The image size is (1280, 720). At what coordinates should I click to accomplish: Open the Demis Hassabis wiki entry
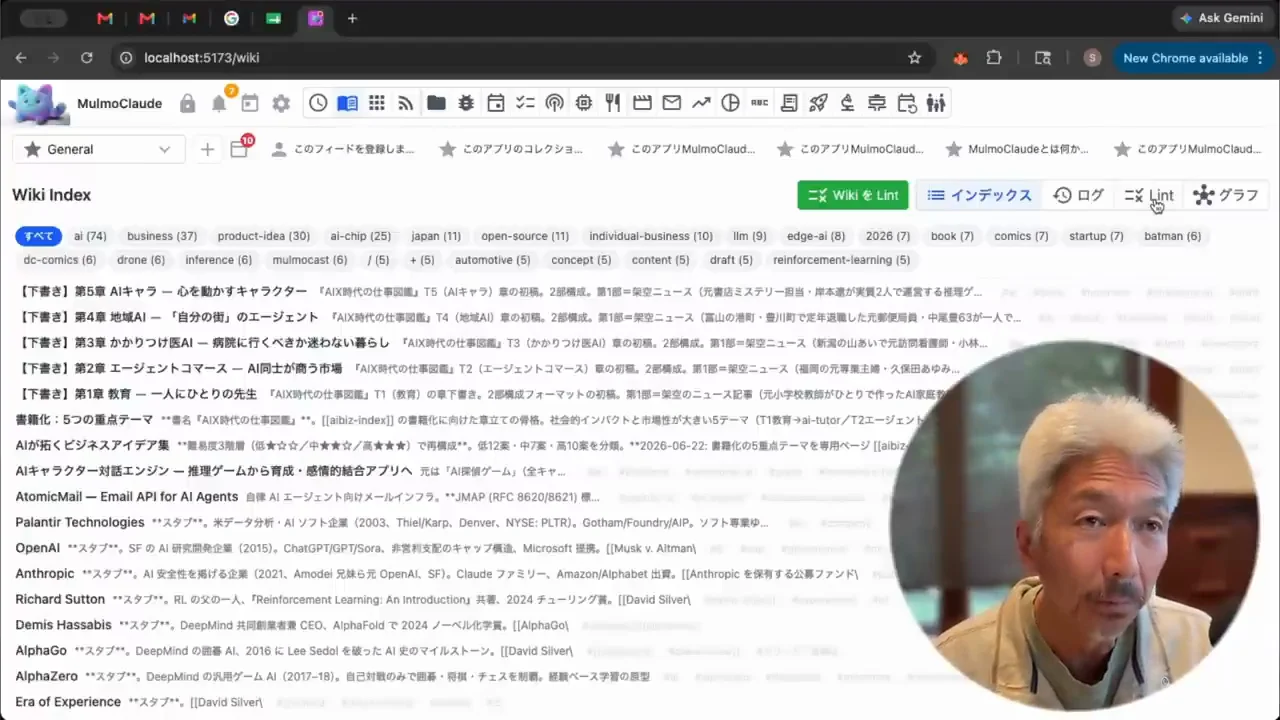pyautogui.click(x=64, y=625)
